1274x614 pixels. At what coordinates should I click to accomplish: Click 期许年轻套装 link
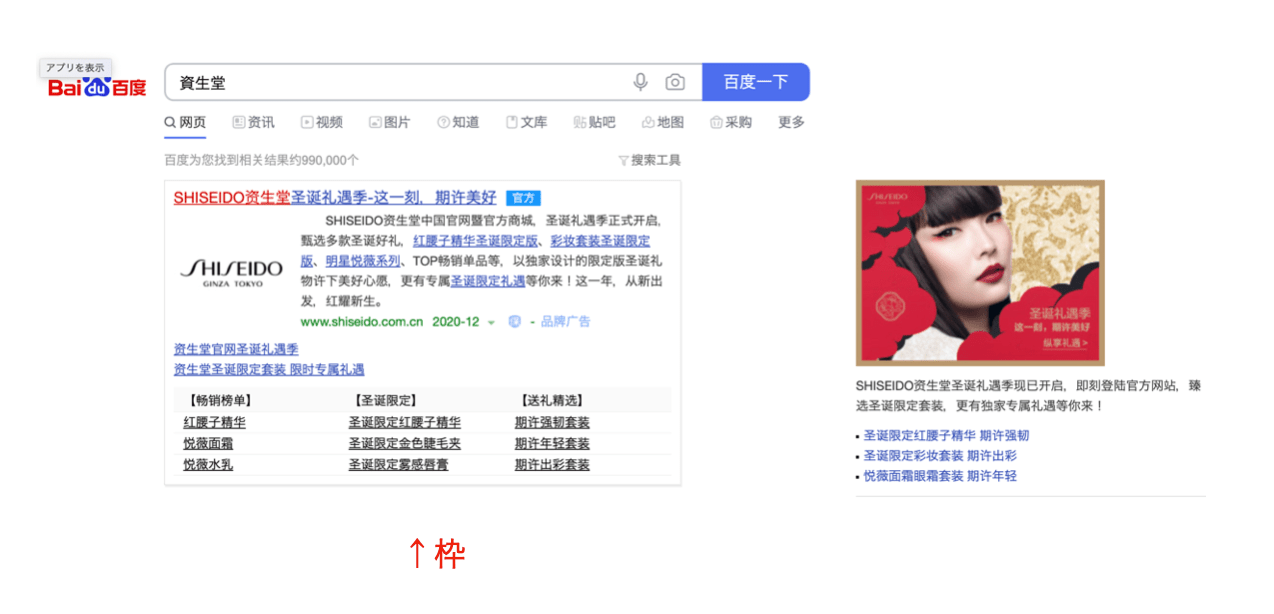pos(552,444)
